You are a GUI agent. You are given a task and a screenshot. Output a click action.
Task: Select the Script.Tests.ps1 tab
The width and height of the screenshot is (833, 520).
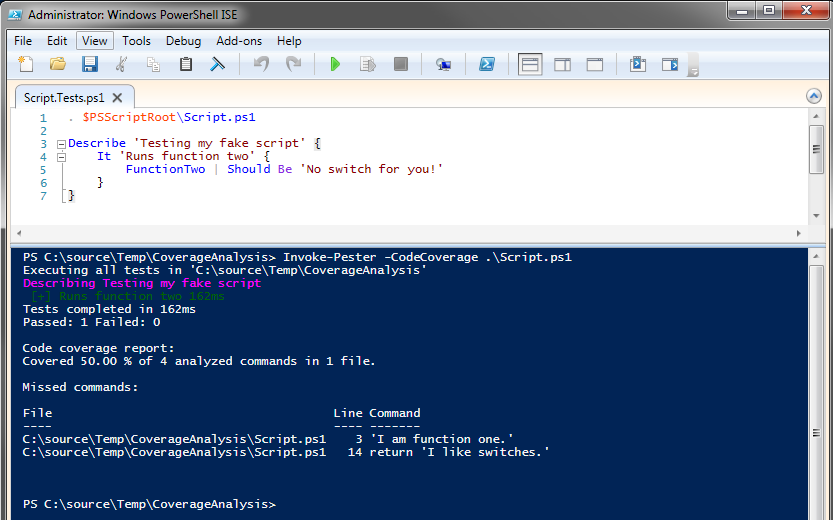(x=64, y=97)
